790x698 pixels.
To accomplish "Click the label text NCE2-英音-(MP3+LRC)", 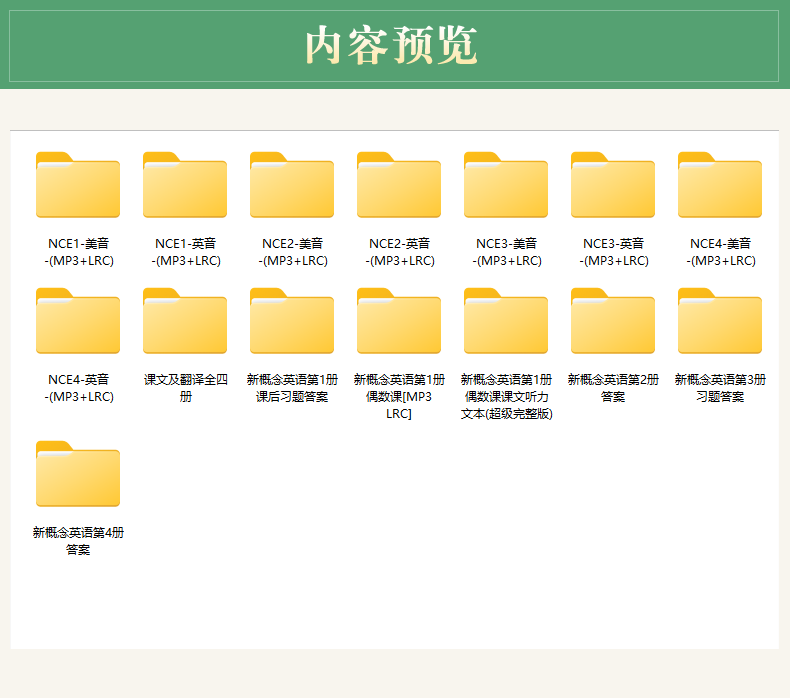I will click(400, 252).
